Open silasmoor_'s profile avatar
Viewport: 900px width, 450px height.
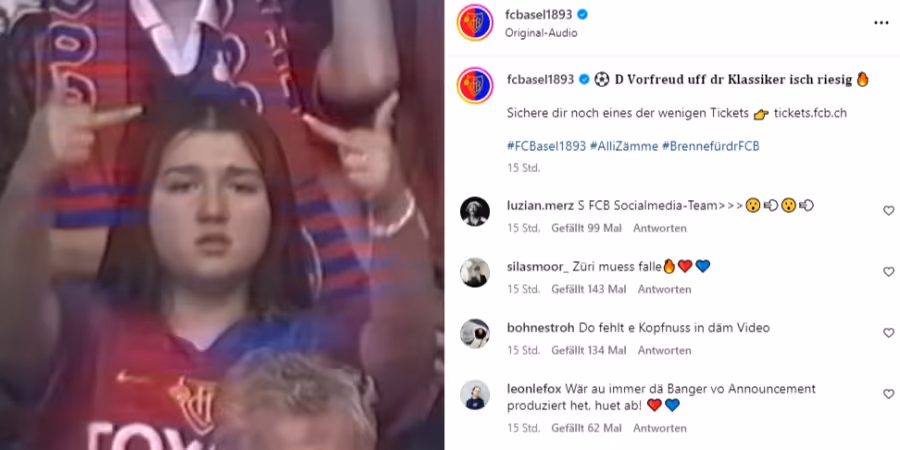click(475, 273)
